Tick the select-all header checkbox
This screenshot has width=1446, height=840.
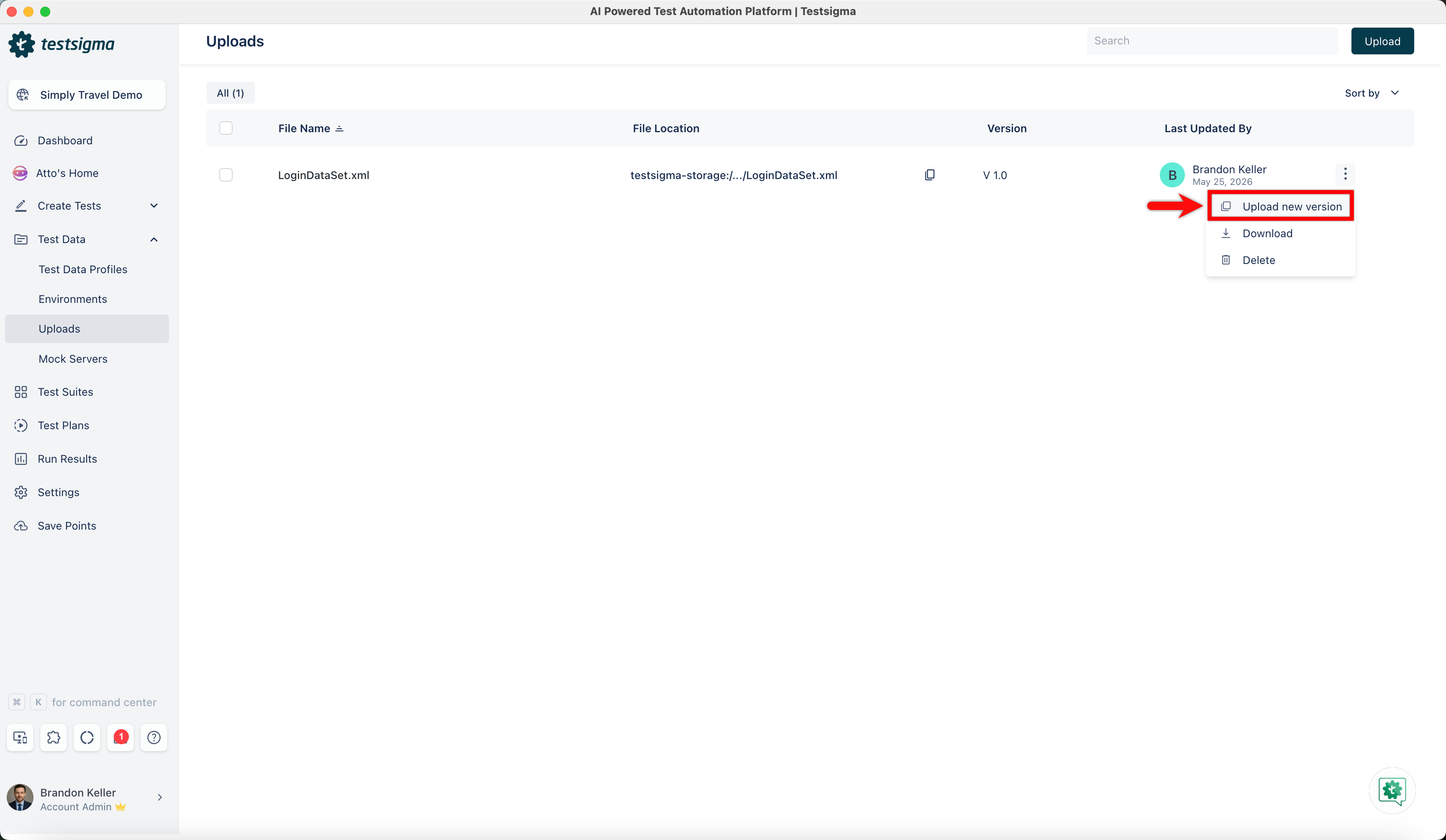226,128
